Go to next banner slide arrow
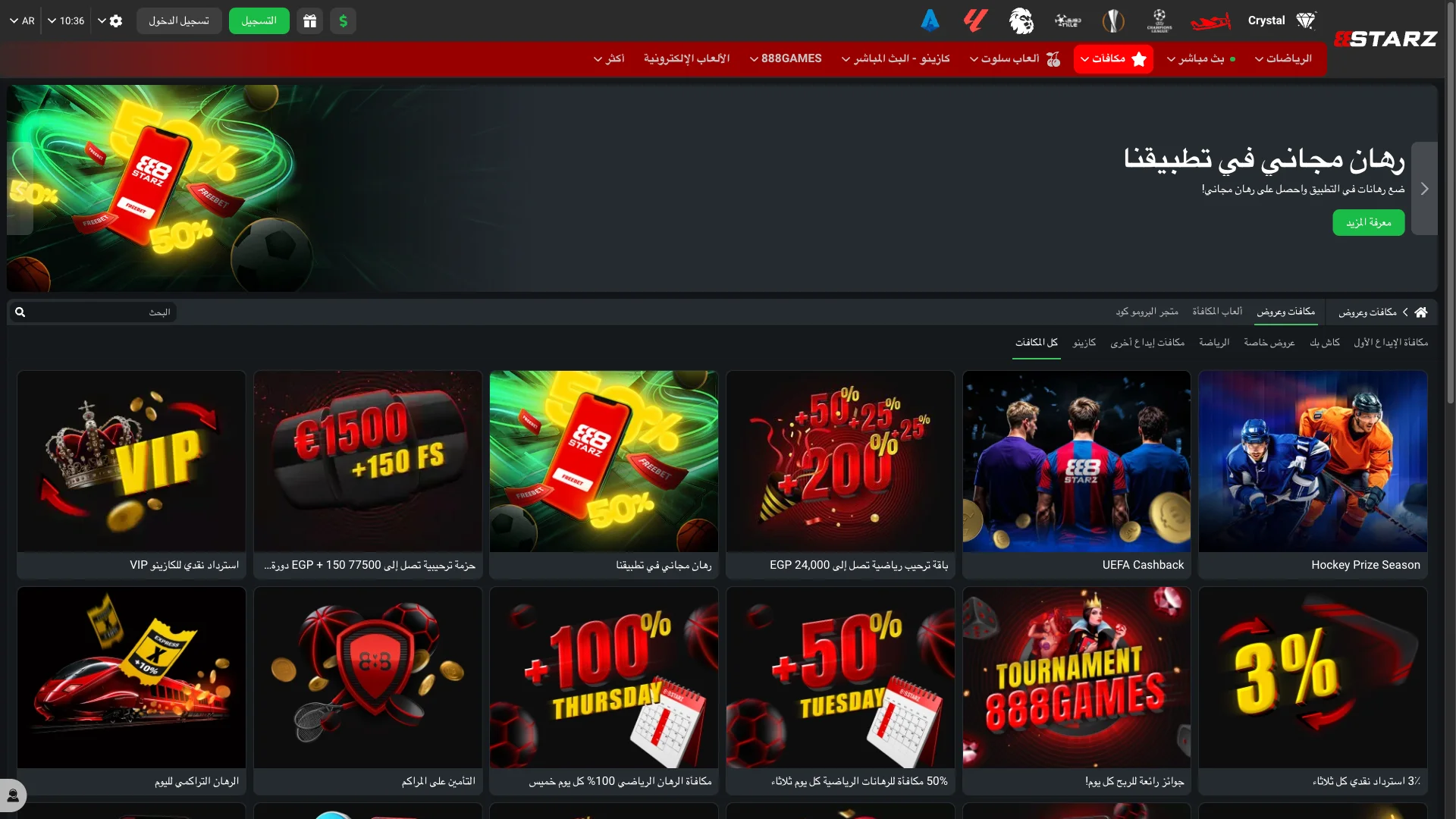 [1424, 189]
